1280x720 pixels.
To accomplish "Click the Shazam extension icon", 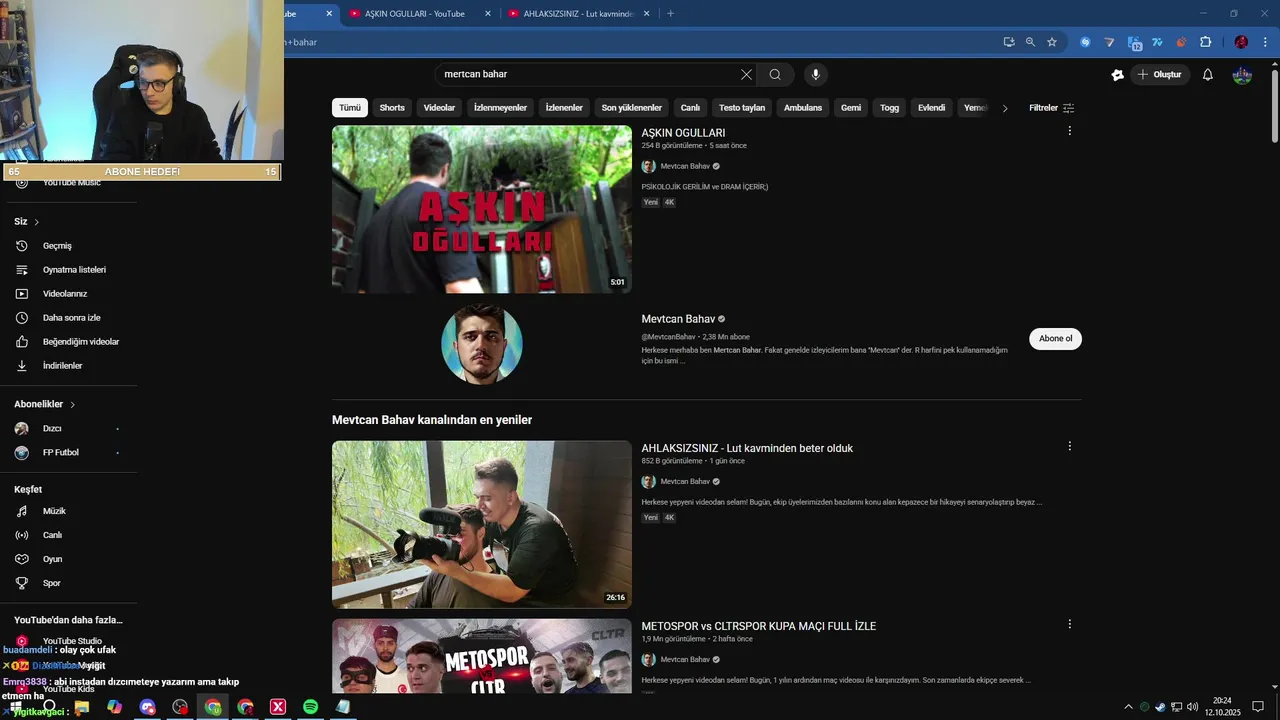I will click(x=1085, y=42).
